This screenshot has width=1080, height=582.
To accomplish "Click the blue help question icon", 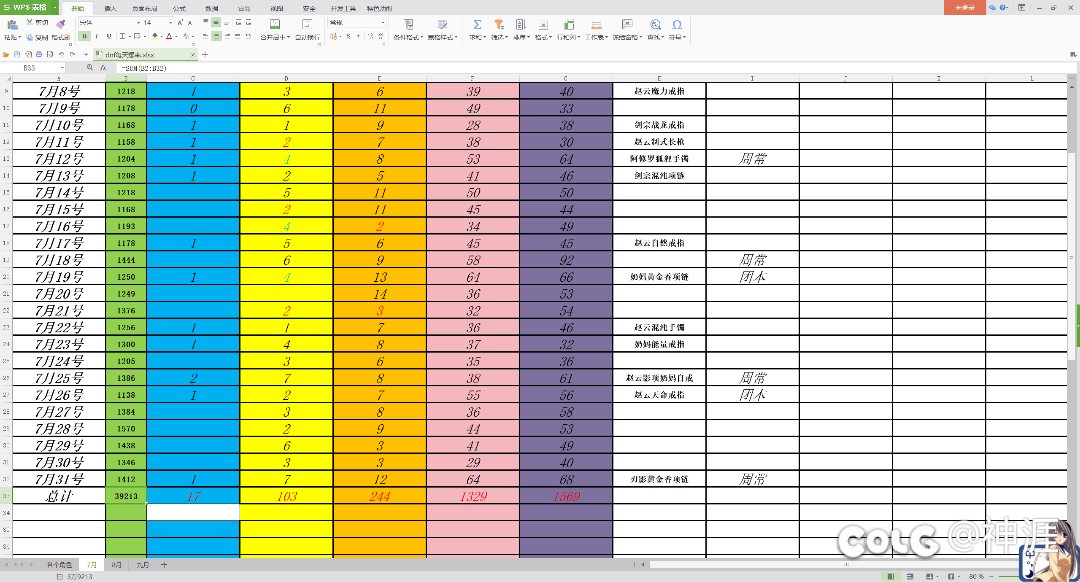I will (x=1003, y=7).
